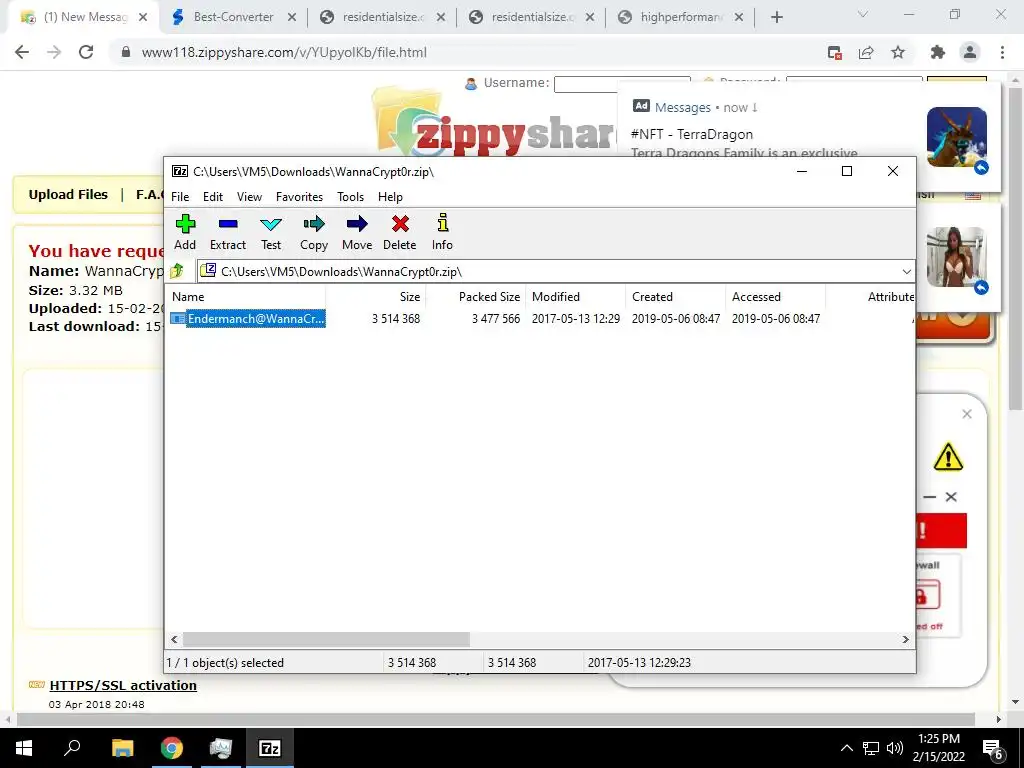Reload the zippyshare page
1024x768 pixels.
(x=86, y=52)
